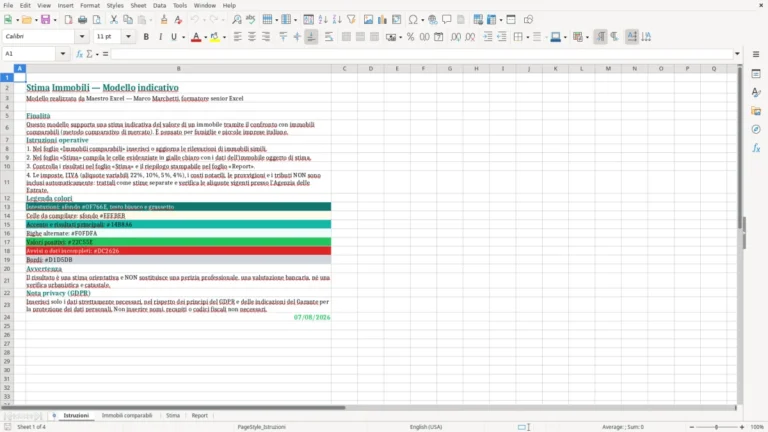Toggle Bold formatting
This screenshot has width=768, height=432.
click(x=146, y=37)
